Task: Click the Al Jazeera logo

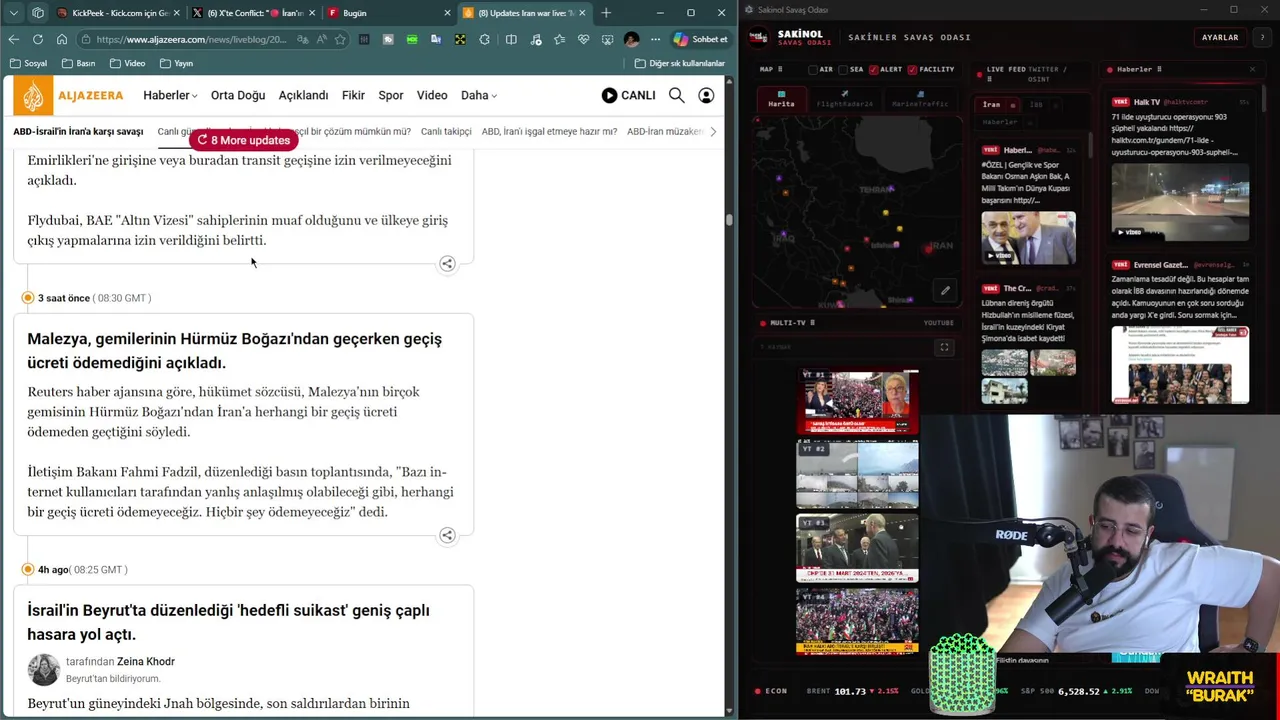Action: [x=69, y=95]
